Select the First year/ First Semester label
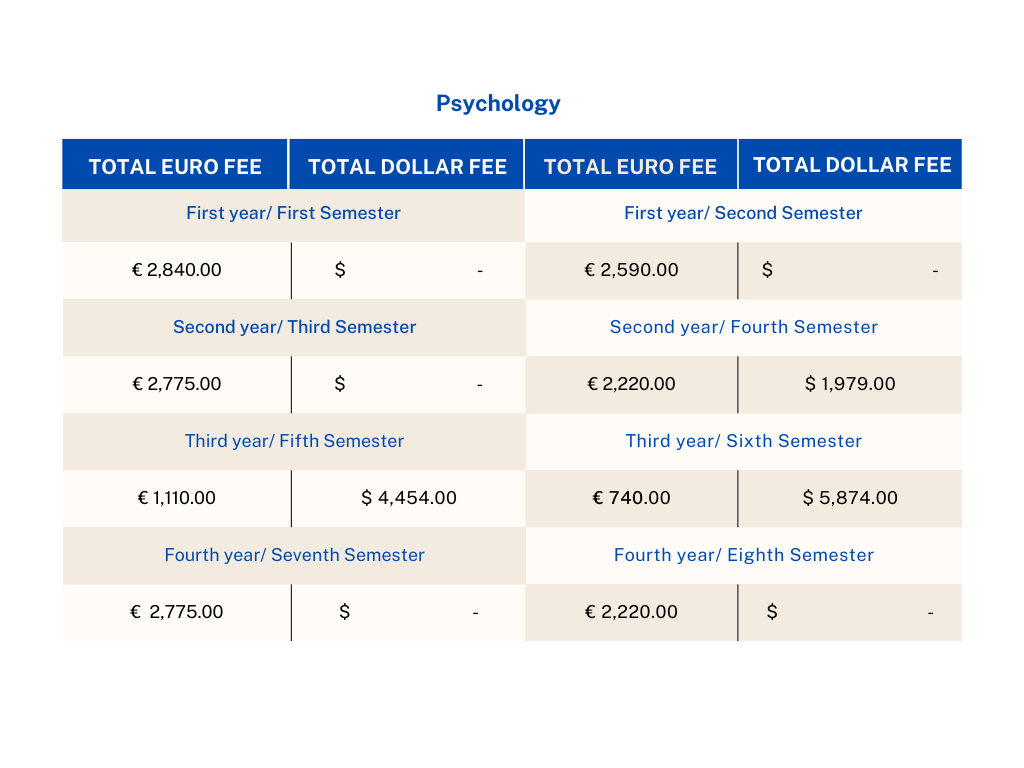 [293, 213]
